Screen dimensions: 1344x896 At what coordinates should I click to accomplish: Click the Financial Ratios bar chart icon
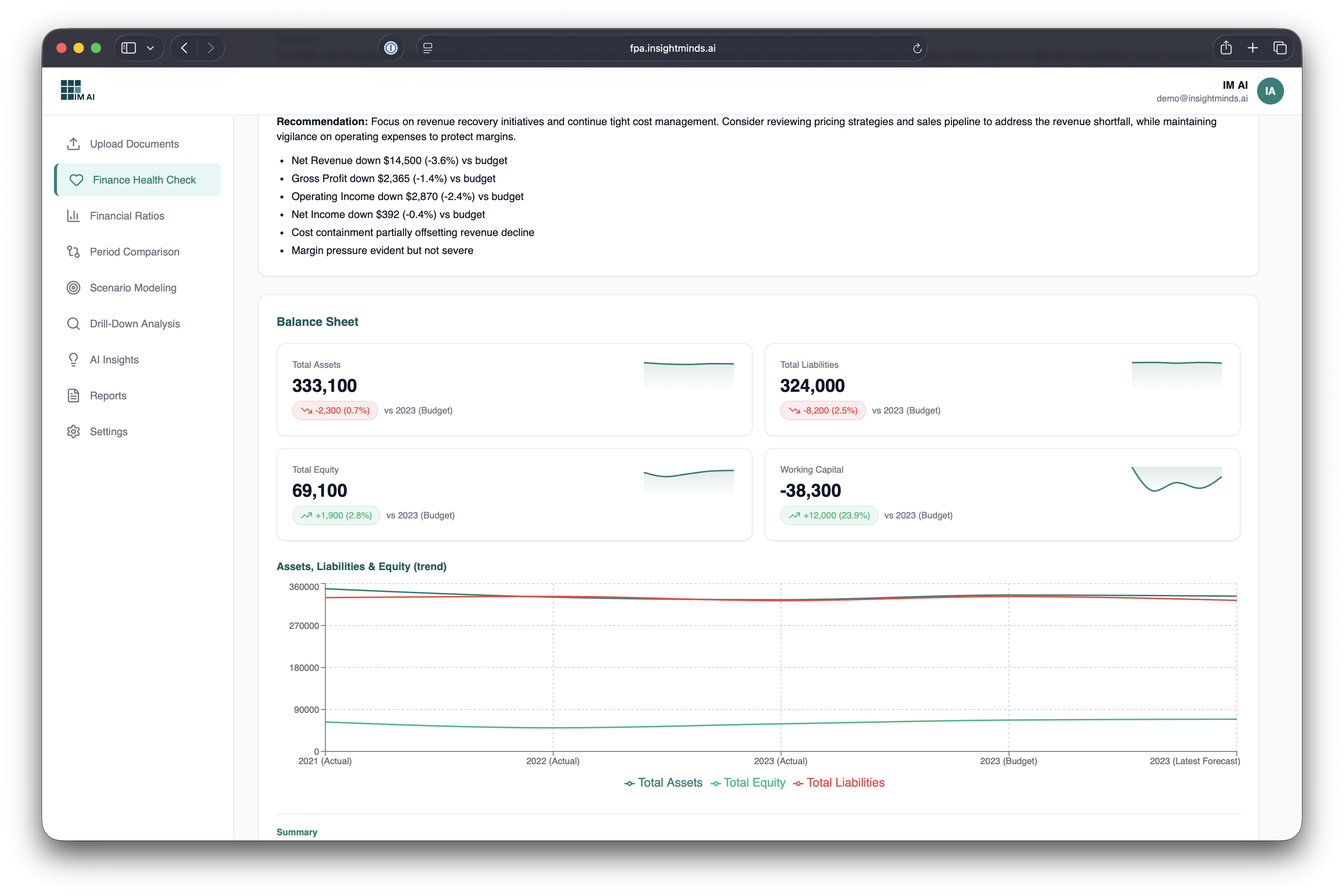[73, 216]
